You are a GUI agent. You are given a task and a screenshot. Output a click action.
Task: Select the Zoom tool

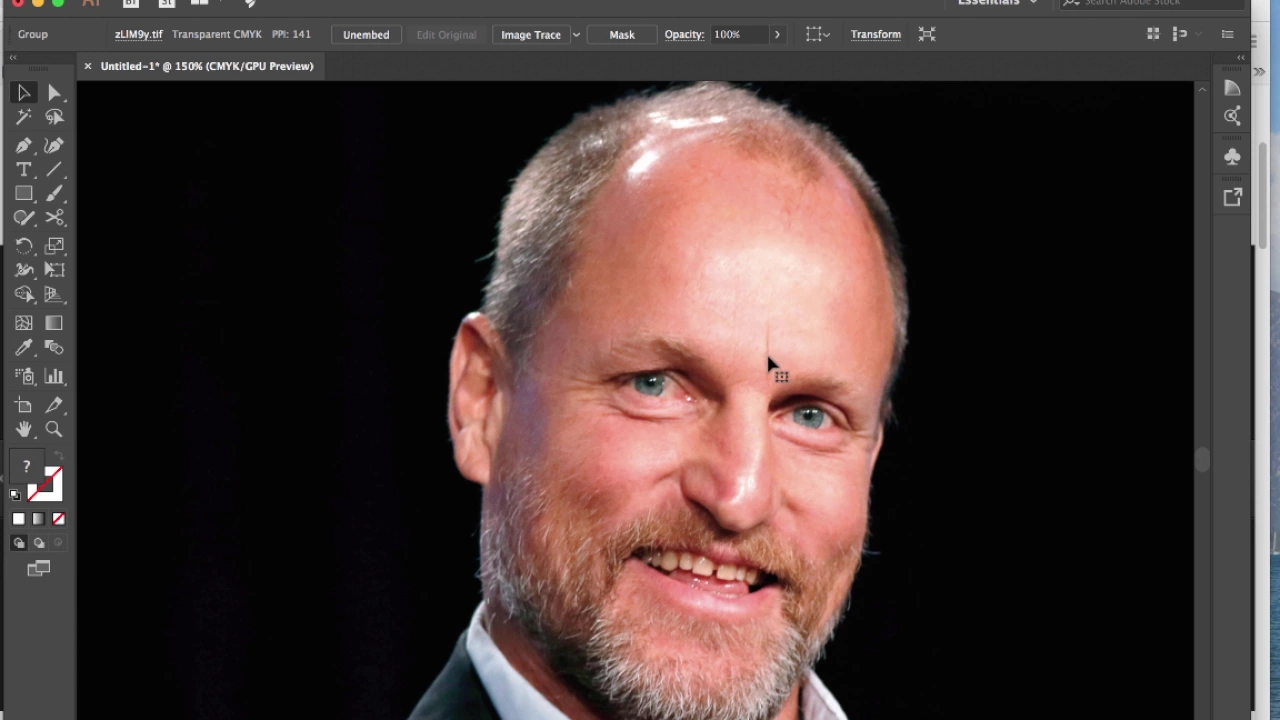(54, 429)
